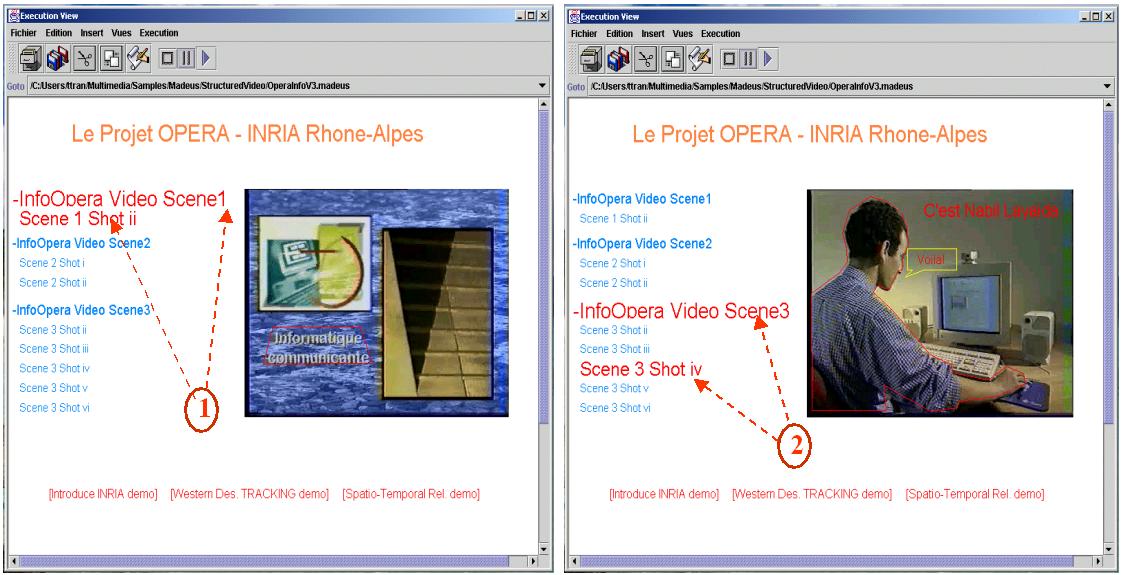The height and width of the screenshot is (575, 1122).
Task: Select Scene 3 Shot vi in right window
Action: [615, 408]
